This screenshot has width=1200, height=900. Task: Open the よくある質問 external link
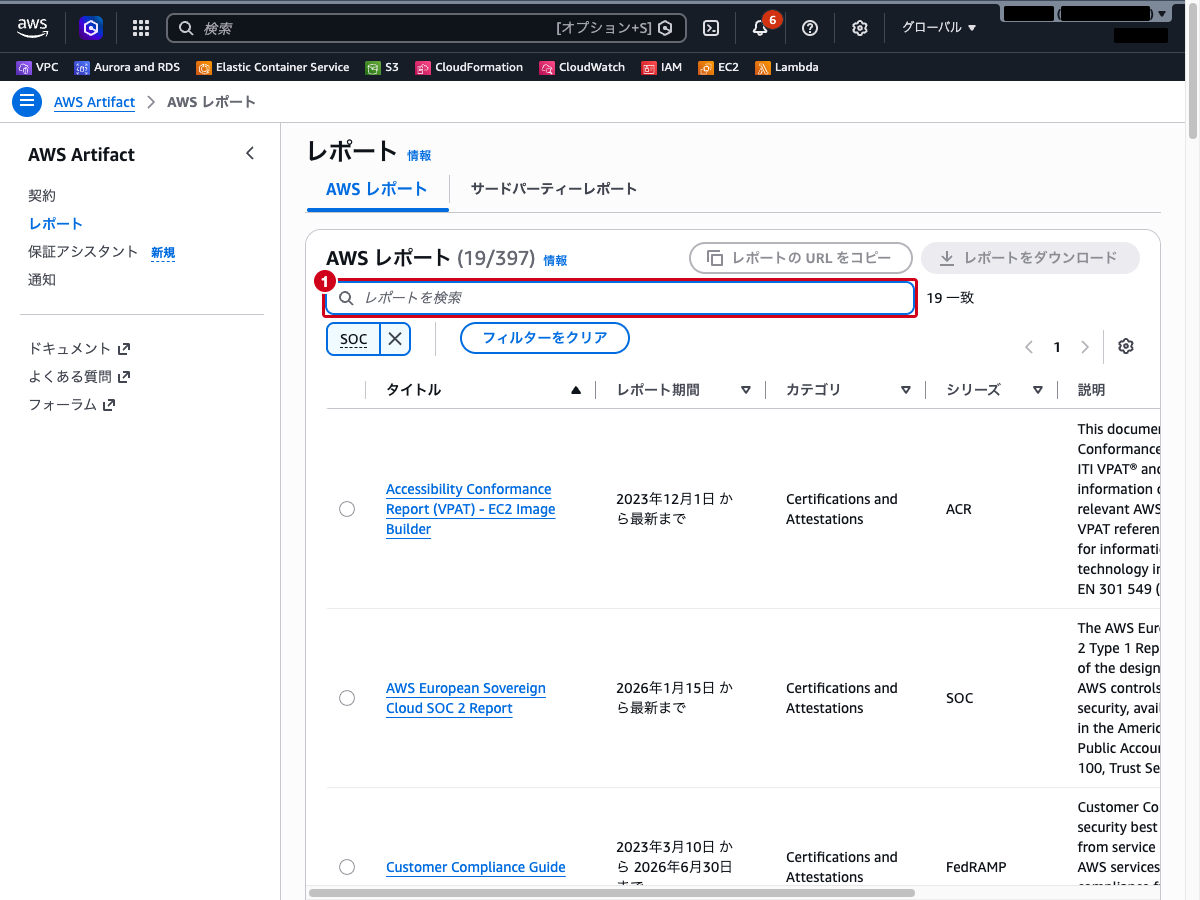pyautogui.click(x=80, y=377)
